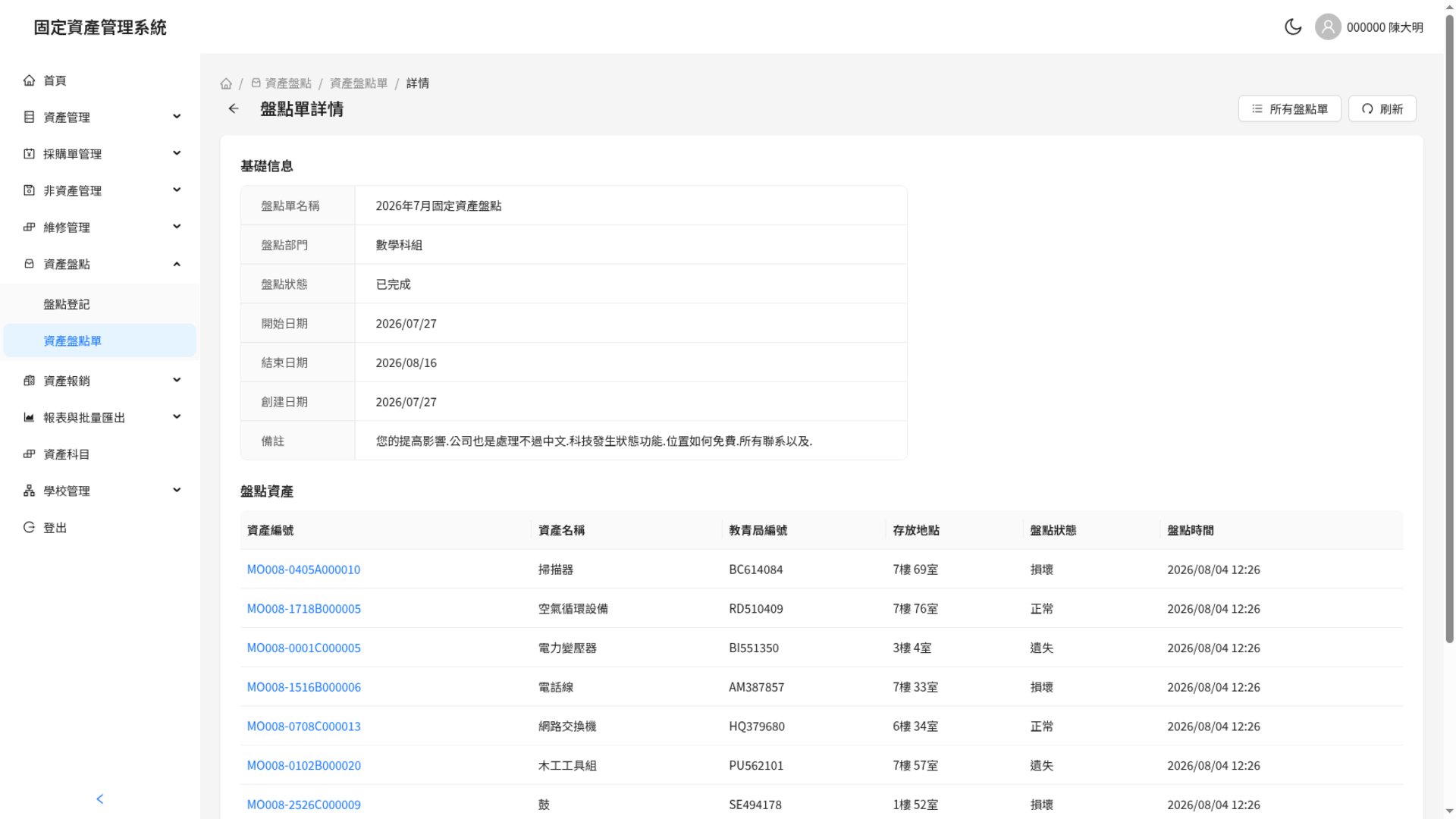The image size is (1456, 819).
Task: Click the 維修管理 sidebar icon
Action: 29,227
